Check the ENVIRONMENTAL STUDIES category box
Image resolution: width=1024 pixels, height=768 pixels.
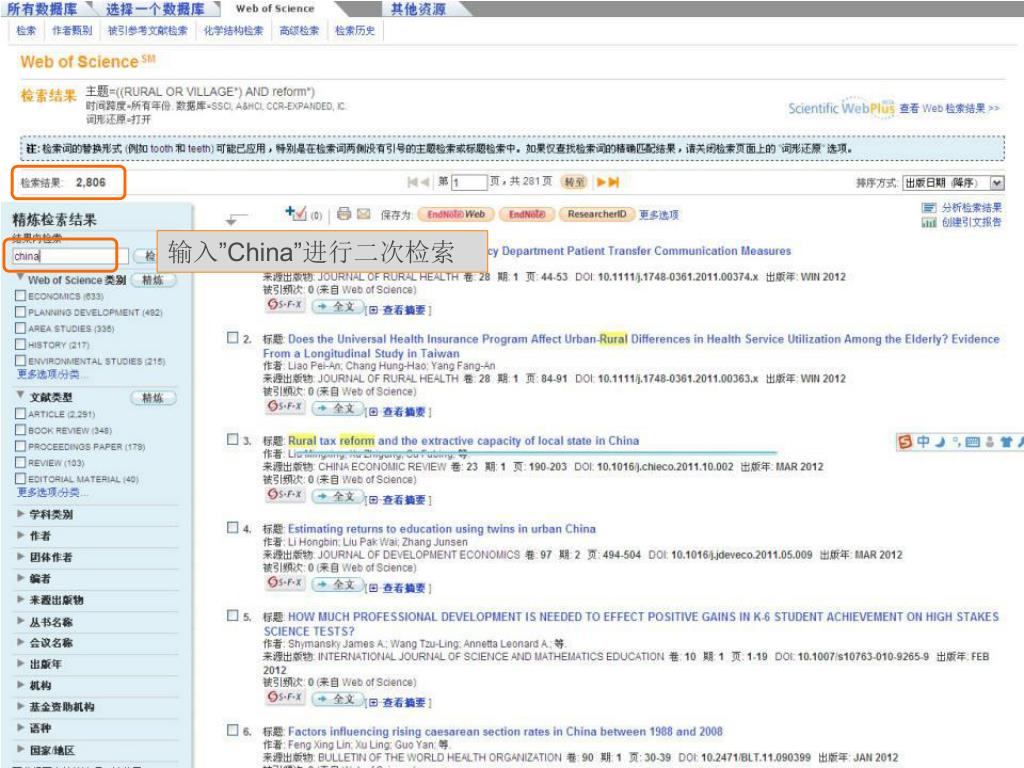(x=20, y=361)
